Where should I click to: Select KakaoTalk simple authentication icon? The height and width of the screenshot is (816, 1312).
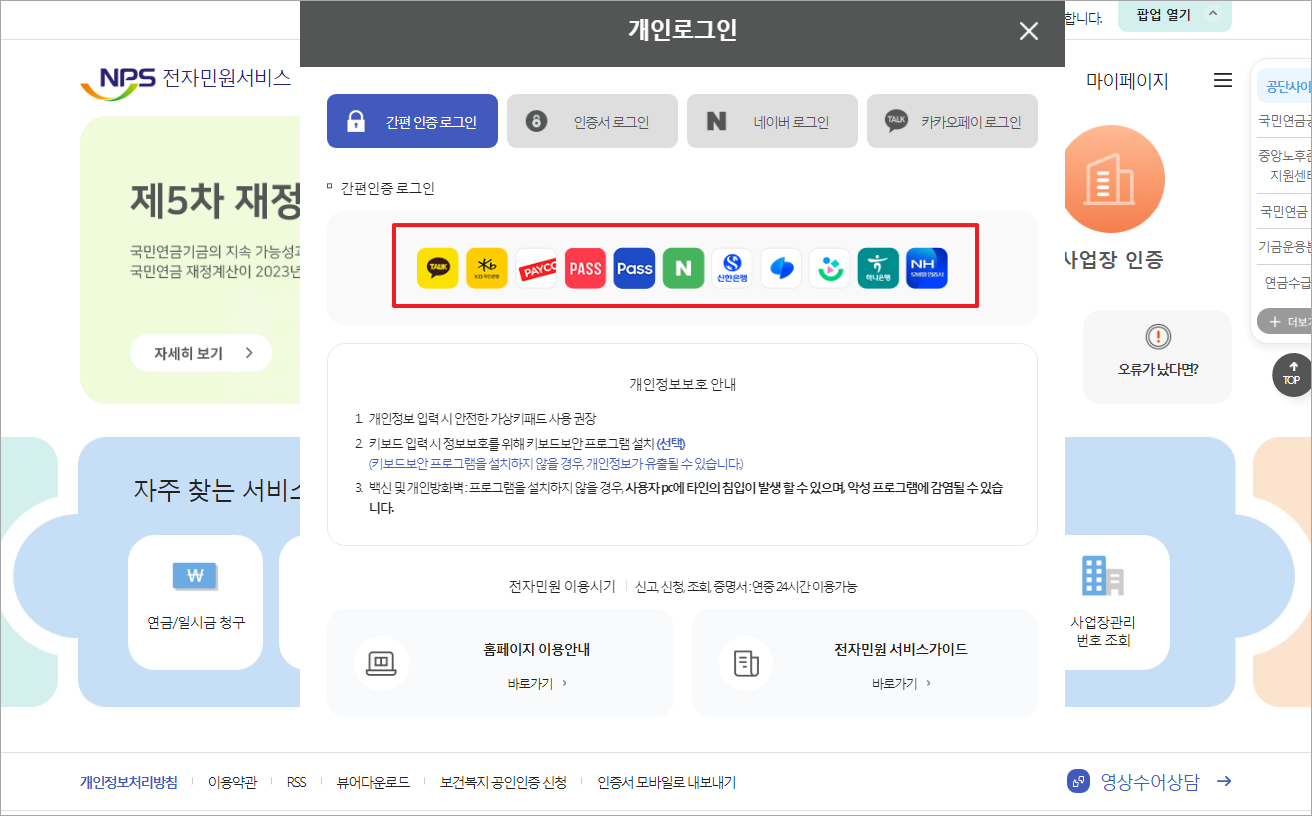pos(437,268)
